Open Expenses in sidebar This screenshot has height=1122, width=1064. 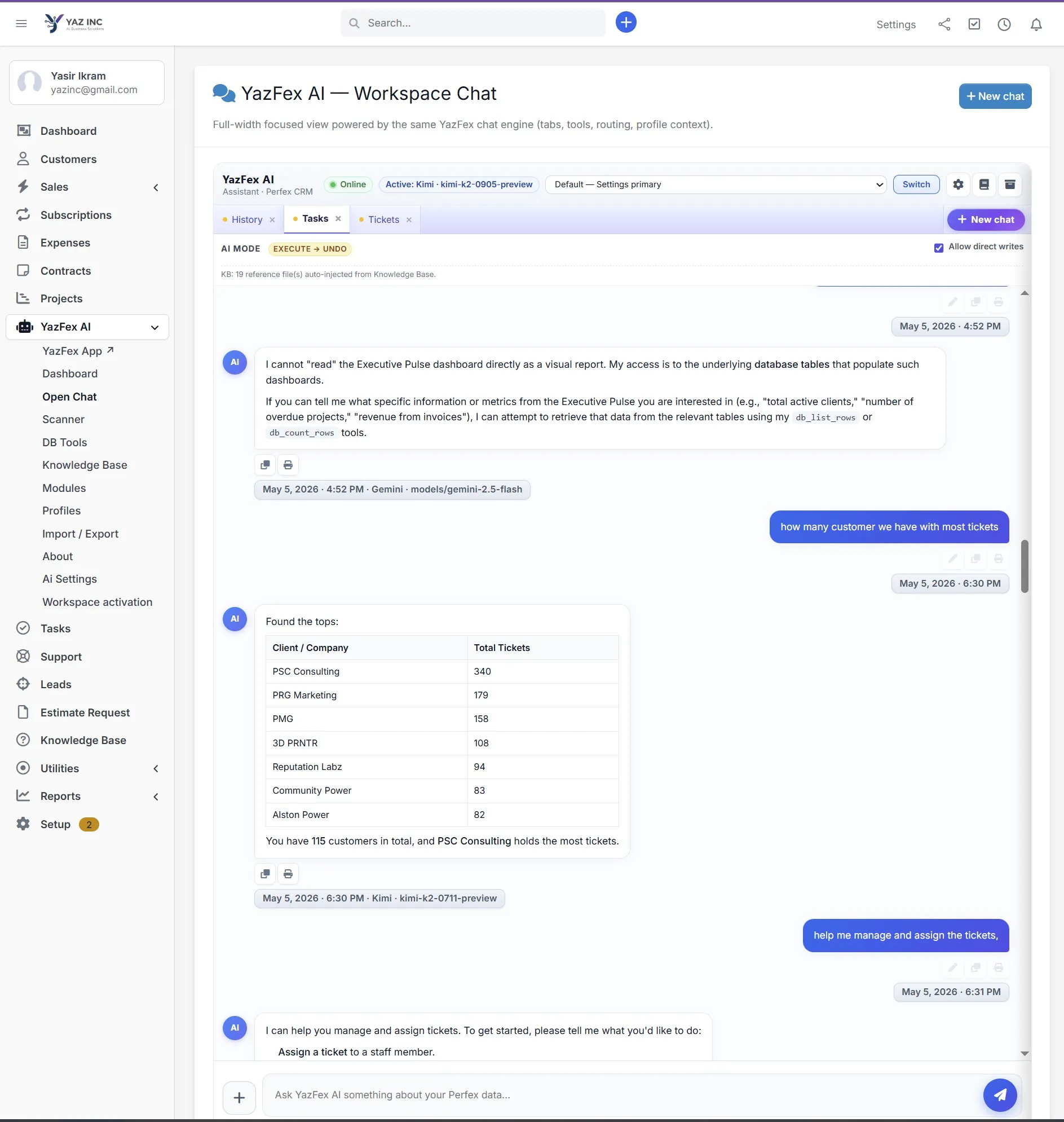click(x=65, y=243)
